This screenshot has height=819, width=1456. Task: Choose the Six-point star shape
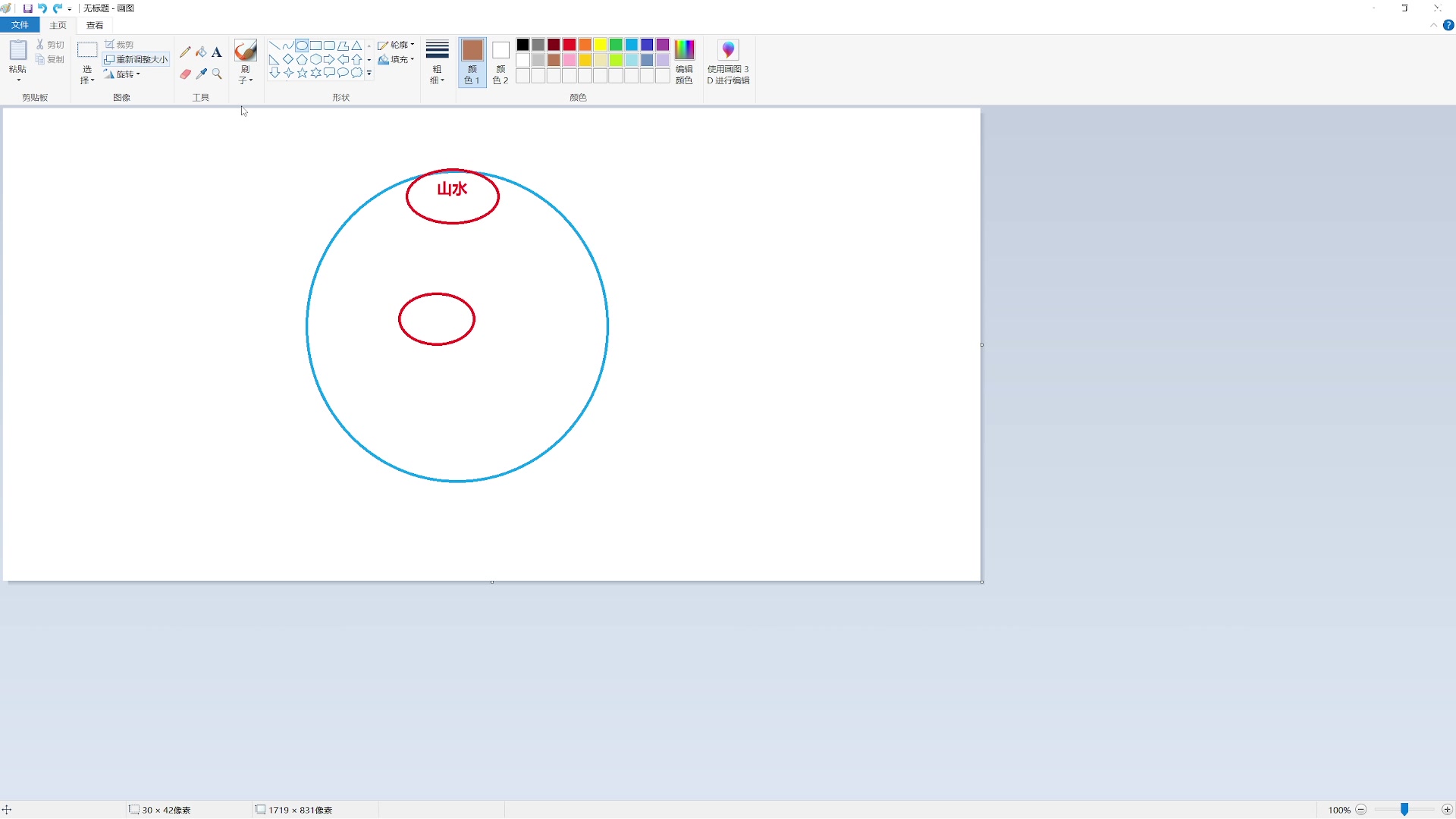pos(315,73)
